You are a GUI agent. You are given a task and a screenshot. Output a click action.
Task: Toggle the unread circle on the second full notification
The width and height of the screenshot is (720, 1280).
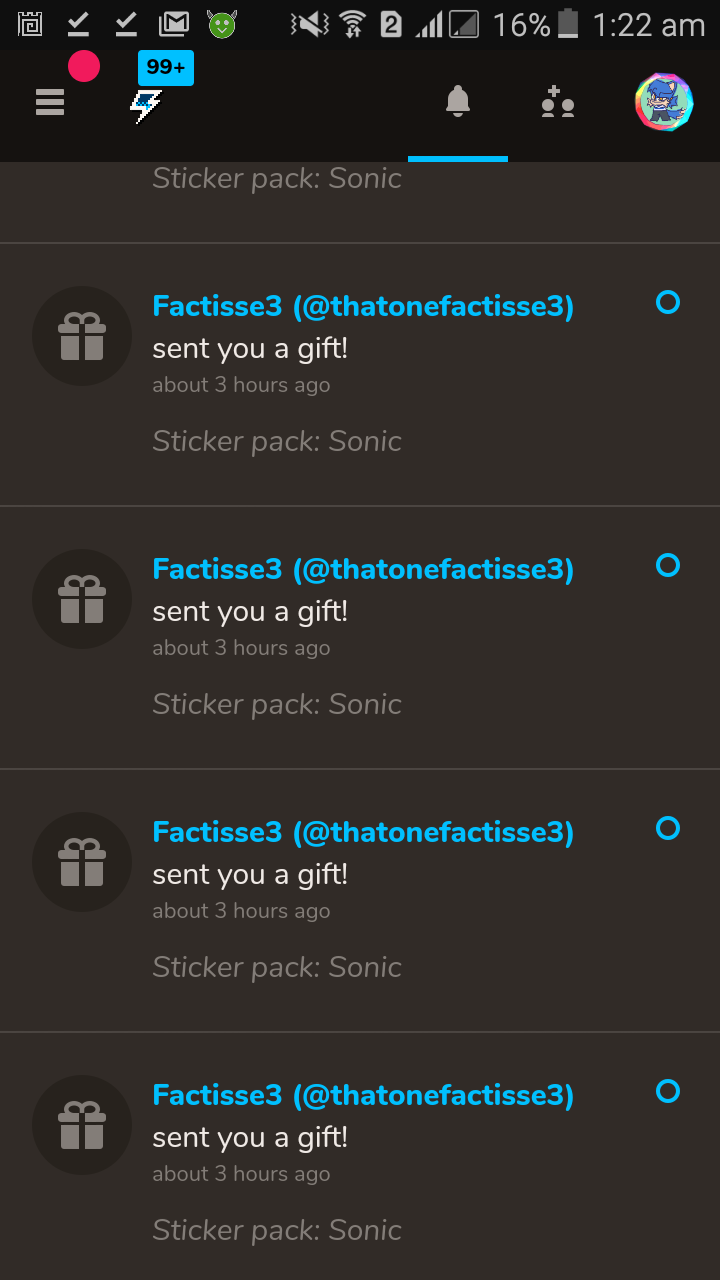click(x=668, y=565)
